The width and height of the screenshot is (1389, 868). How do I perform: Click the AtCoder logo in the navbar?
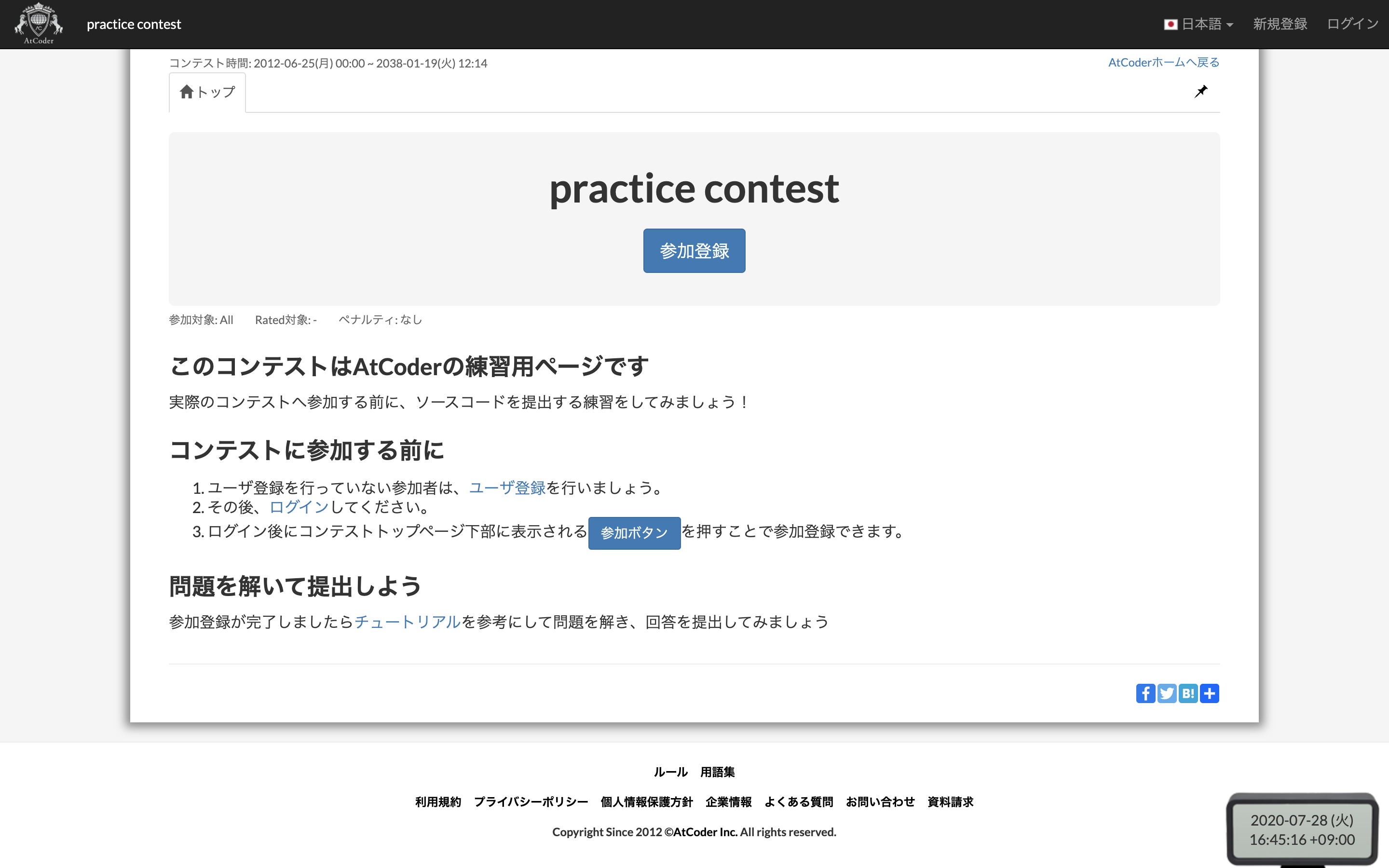point(39,24)
